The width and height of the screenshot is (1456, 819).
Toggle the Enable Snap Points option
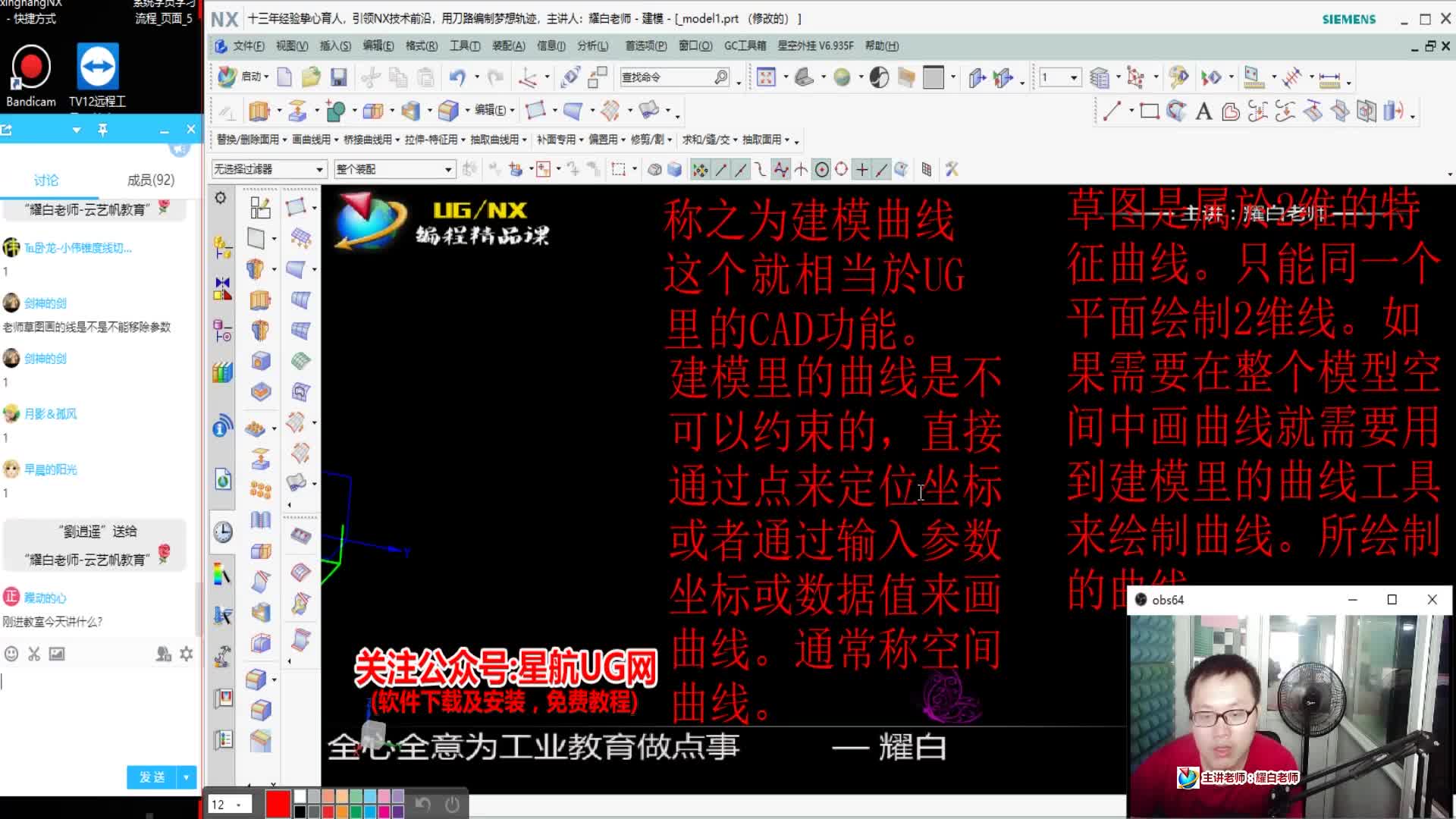coord(700,169)
